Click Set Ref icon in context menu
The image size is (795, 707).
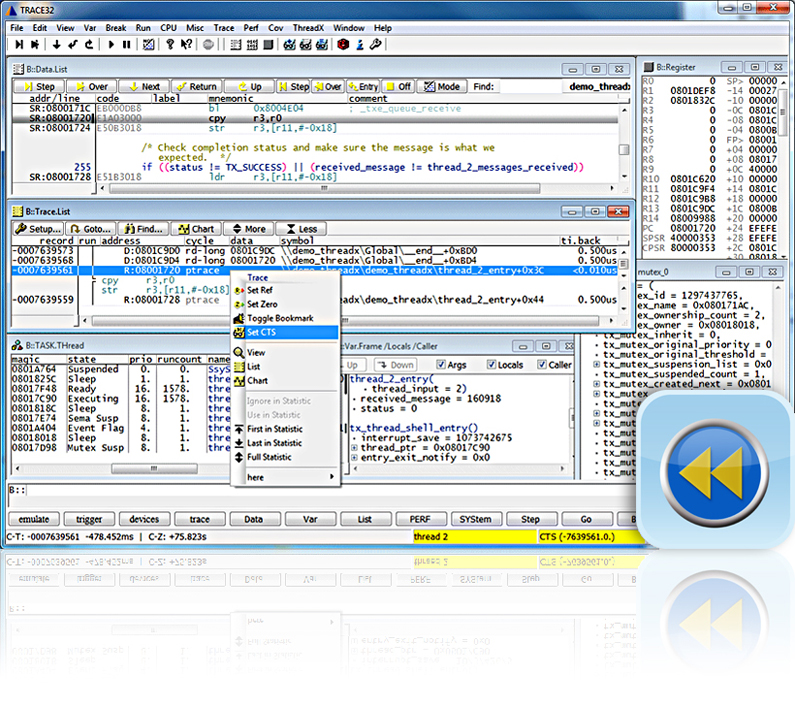[239, 291]
